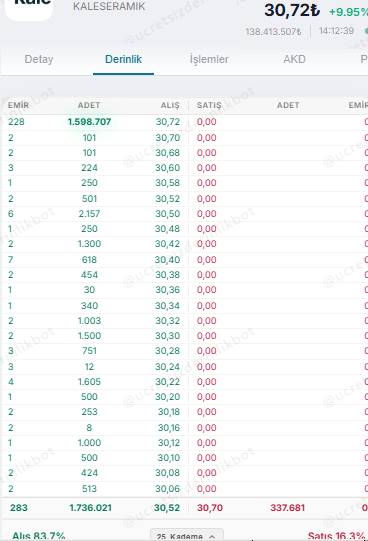
Task: Click the 1.736.021 total bid quantity
Action: coord(90,508)
